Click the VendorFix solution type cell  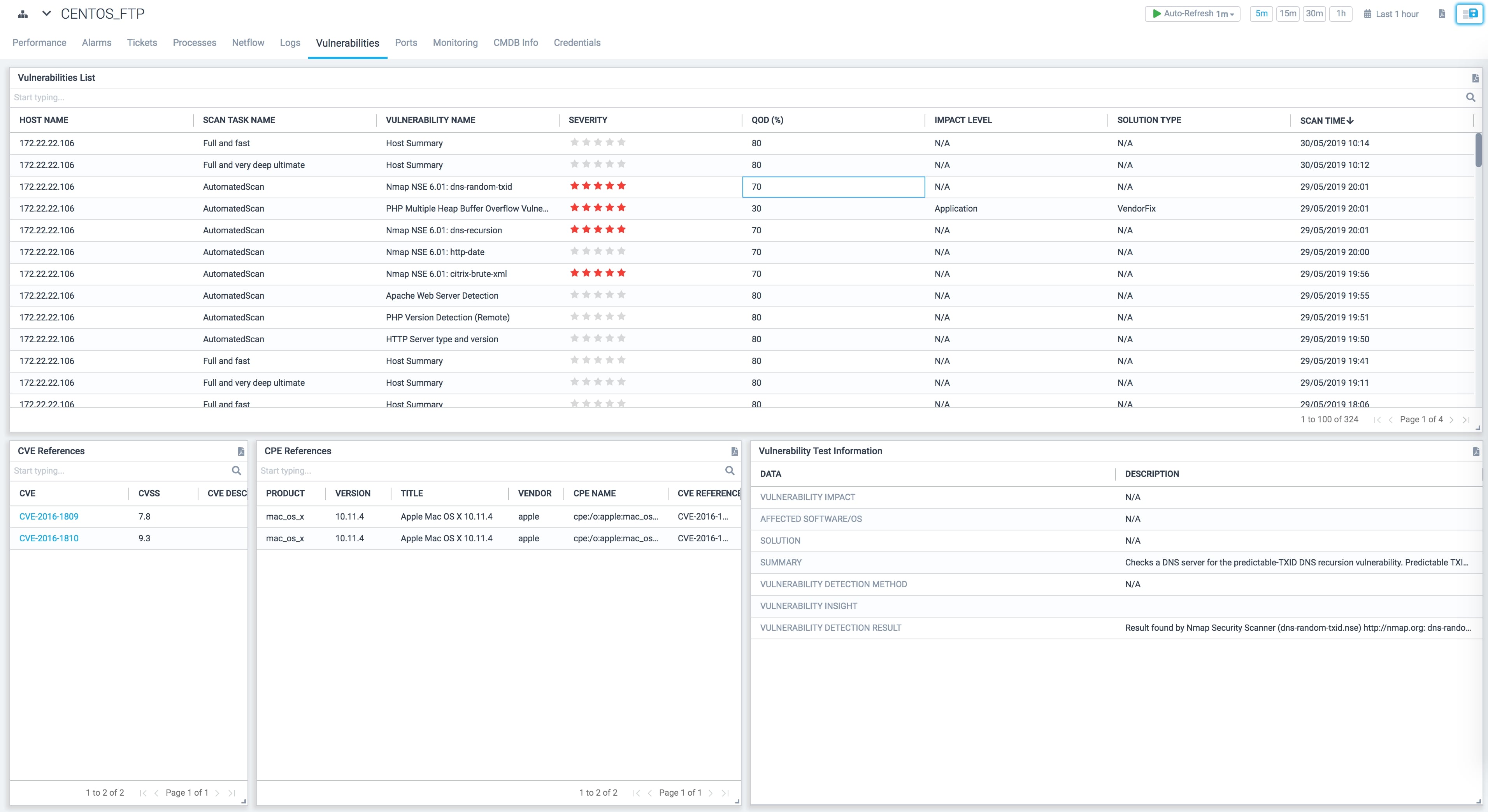point(1136,208)
